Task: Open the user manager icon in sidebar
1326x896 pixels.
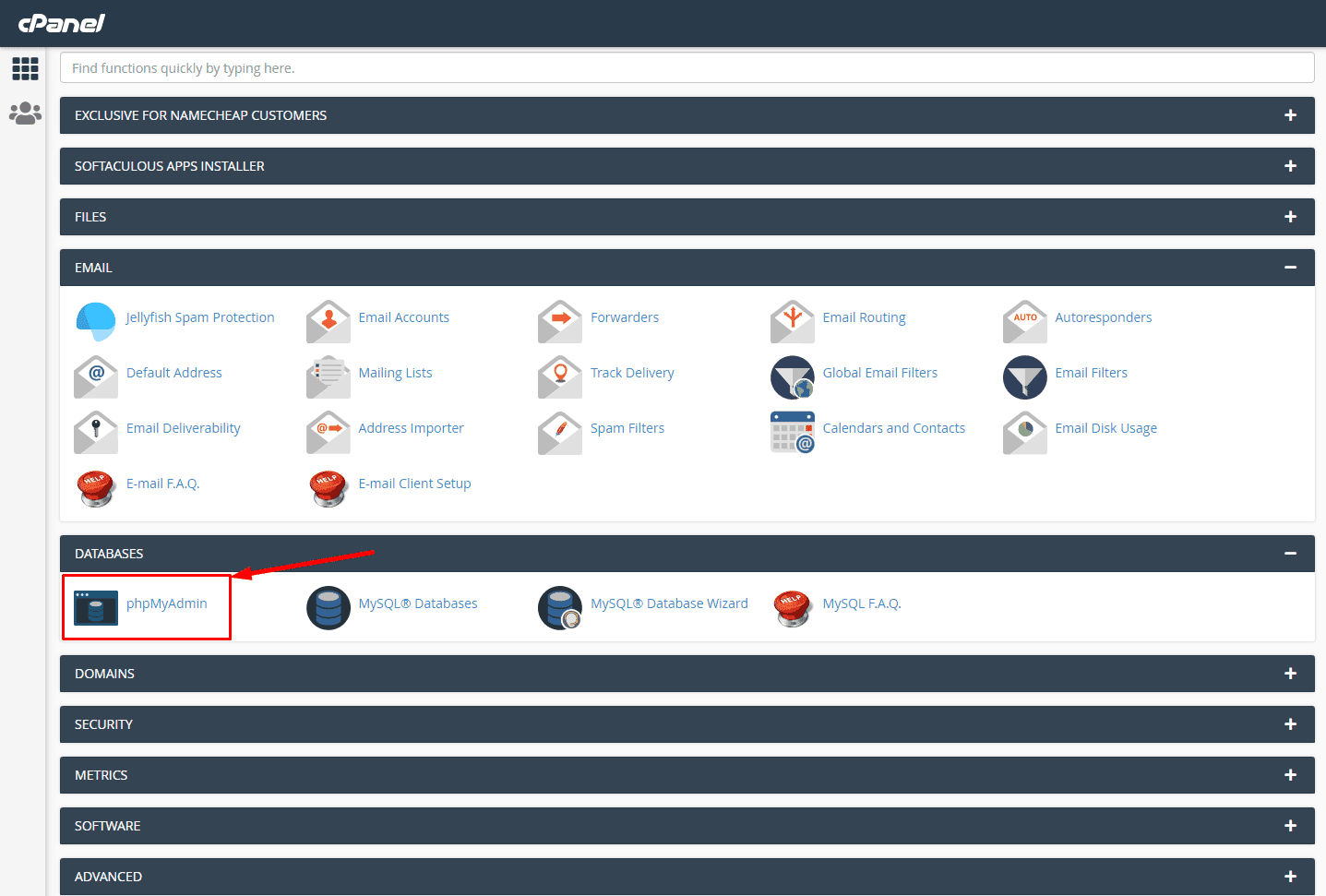Action: pyautogui.click(x=25, y=113)
